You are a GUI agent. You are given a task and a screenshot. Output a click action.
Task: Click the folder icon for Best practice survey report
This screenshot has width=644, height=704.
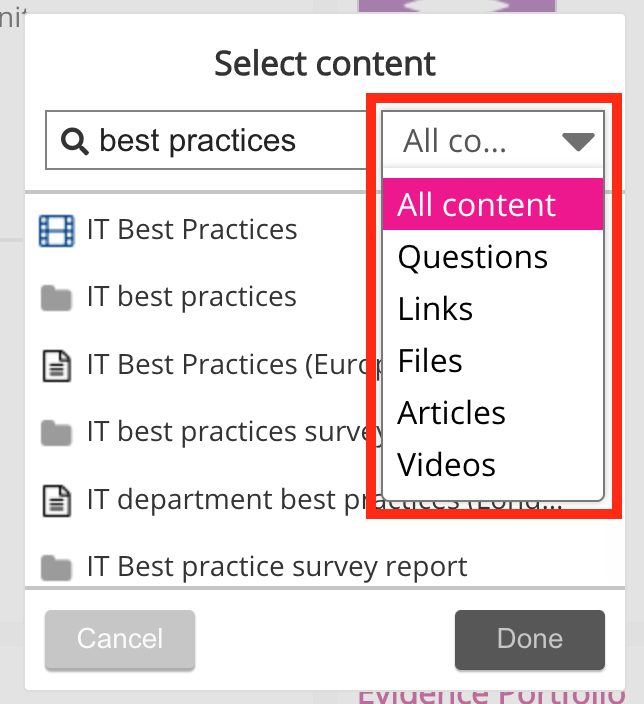[x=57, y=568]
